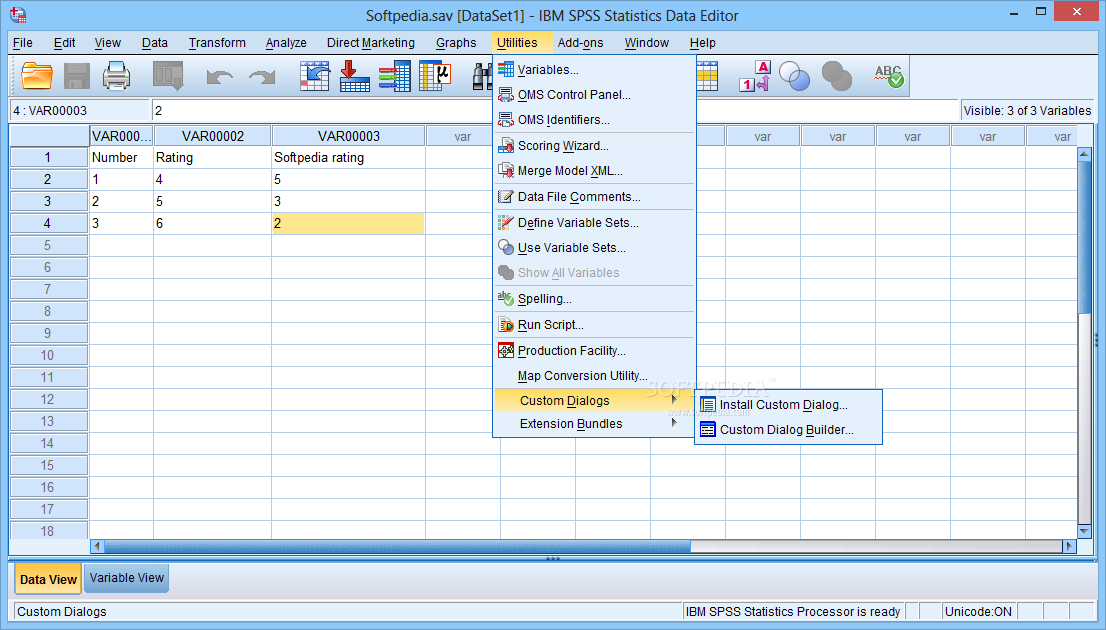Click the Production Facility menu icon
The width and height of the screenshot is (1106, 630).
(506, 350)
